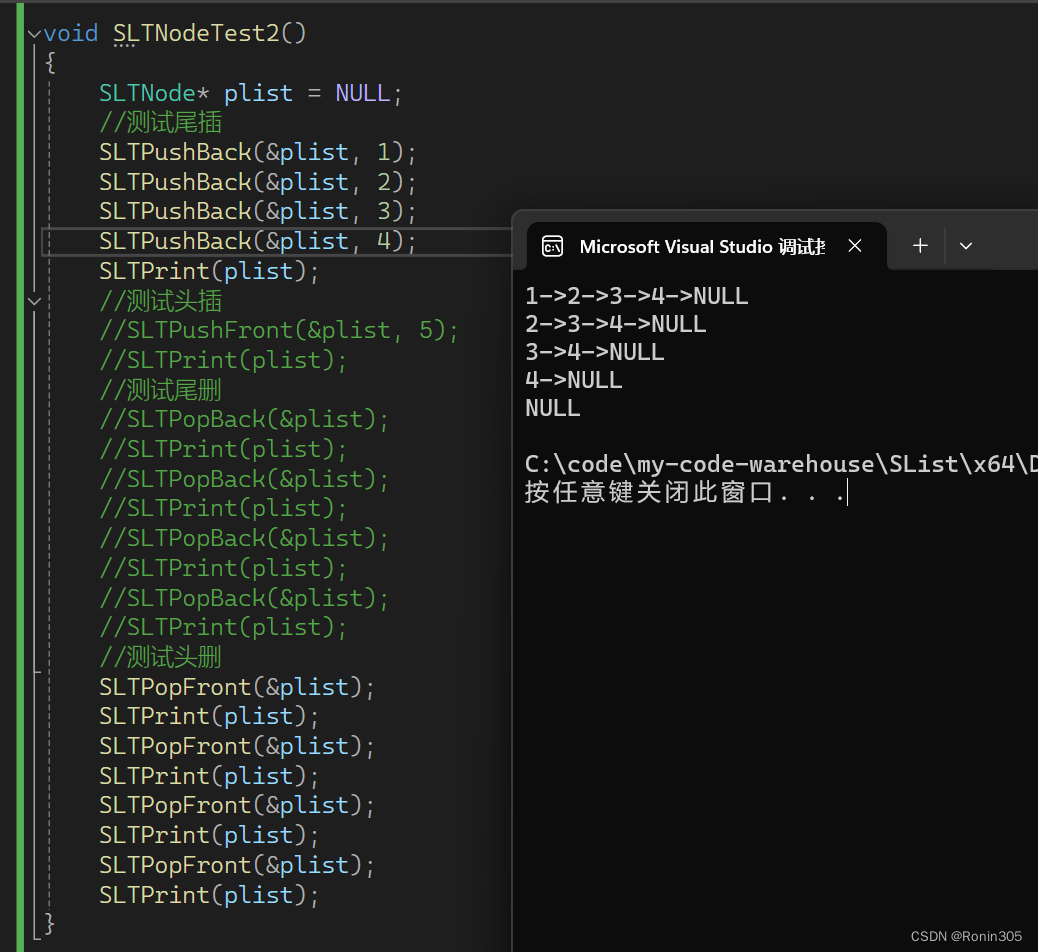This screenshot has height=952, width=1038.
Task: Add a new terminal tab with plus
Action: [x=920, y=246]
